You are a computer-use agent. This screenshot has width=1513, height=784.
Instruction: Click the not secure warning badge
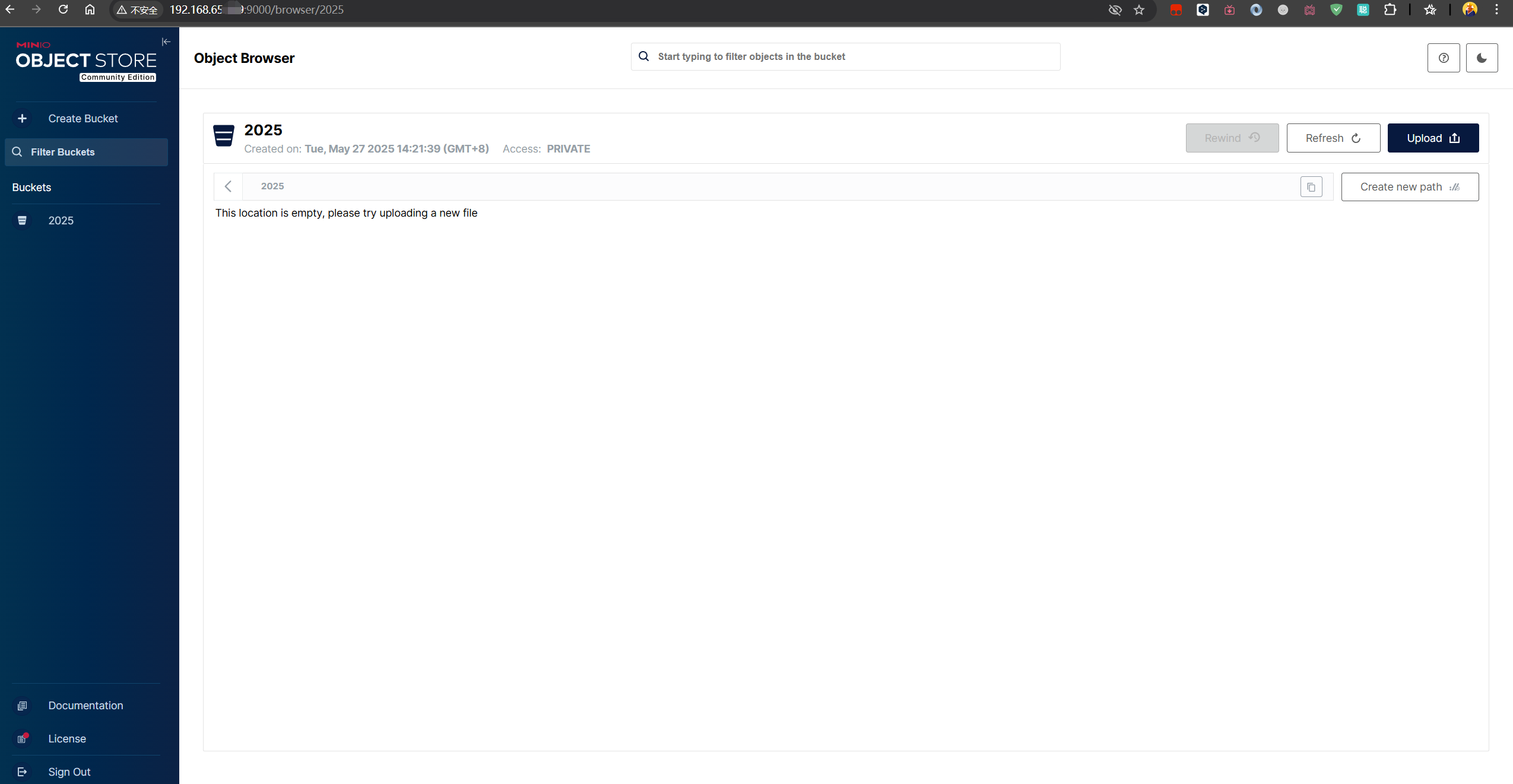click(x=137, y=9)
